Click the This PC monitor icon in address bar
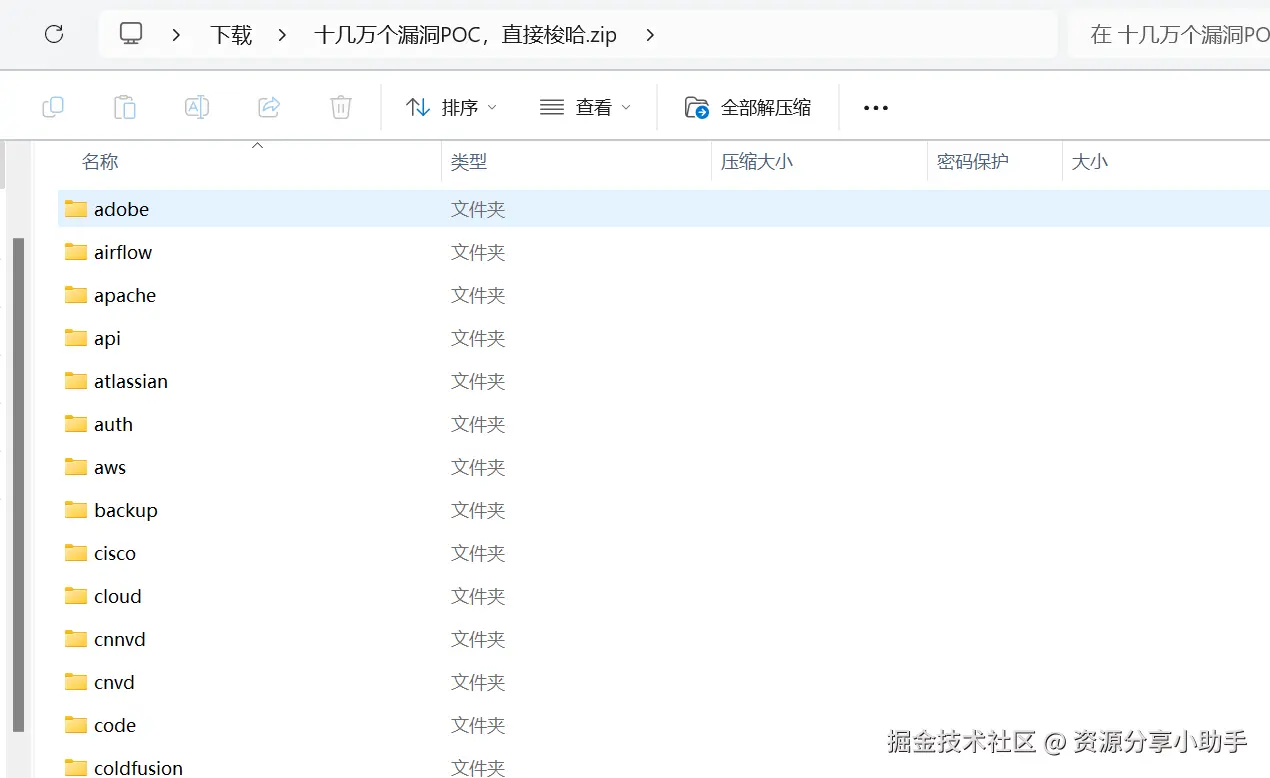Viewport: 1270px width, 778px height. click(x=131, y=34)
